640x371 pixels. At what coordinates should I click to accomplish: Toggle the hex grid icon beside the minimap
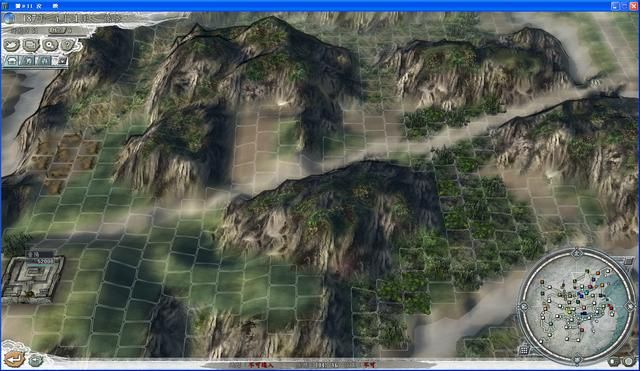click(525, 350)
